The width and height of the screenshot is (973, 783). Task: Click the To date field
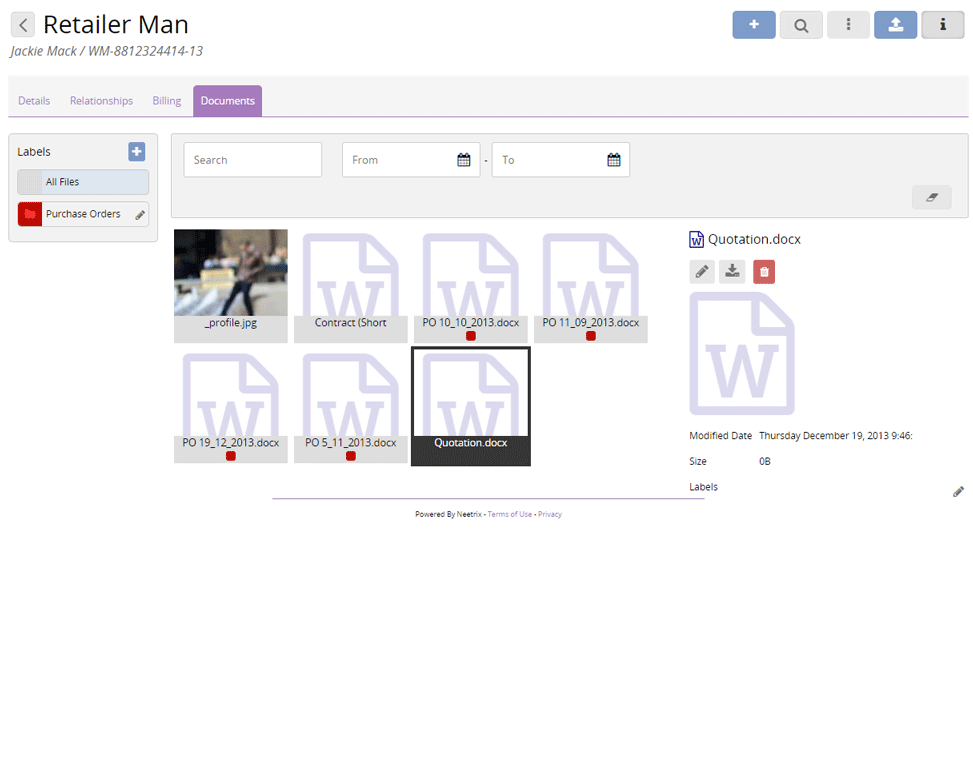[x=561, y=160]
